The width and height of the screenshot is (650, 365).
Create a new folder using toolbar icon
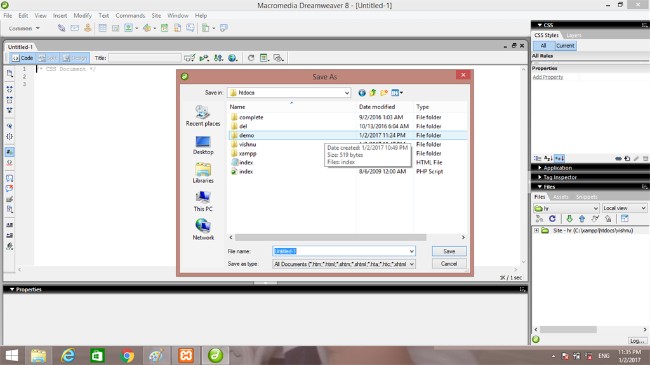point(383,92)
